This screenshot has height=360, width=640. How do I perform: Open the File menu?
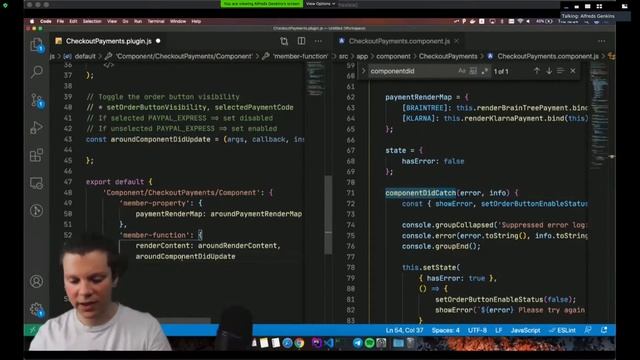tap(60, 21)
